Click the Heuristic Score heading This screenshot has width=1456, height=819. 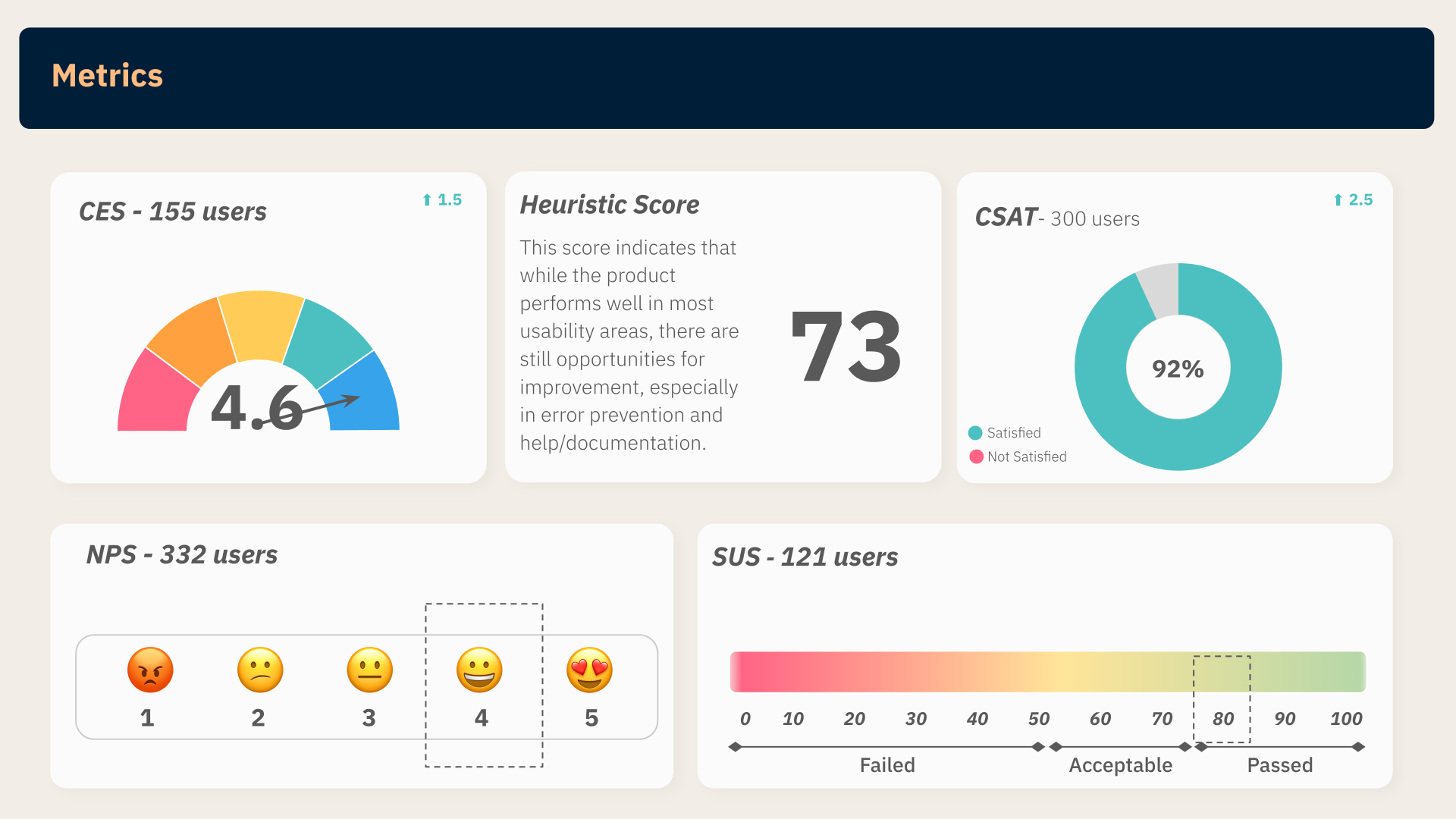coord(610,205)
